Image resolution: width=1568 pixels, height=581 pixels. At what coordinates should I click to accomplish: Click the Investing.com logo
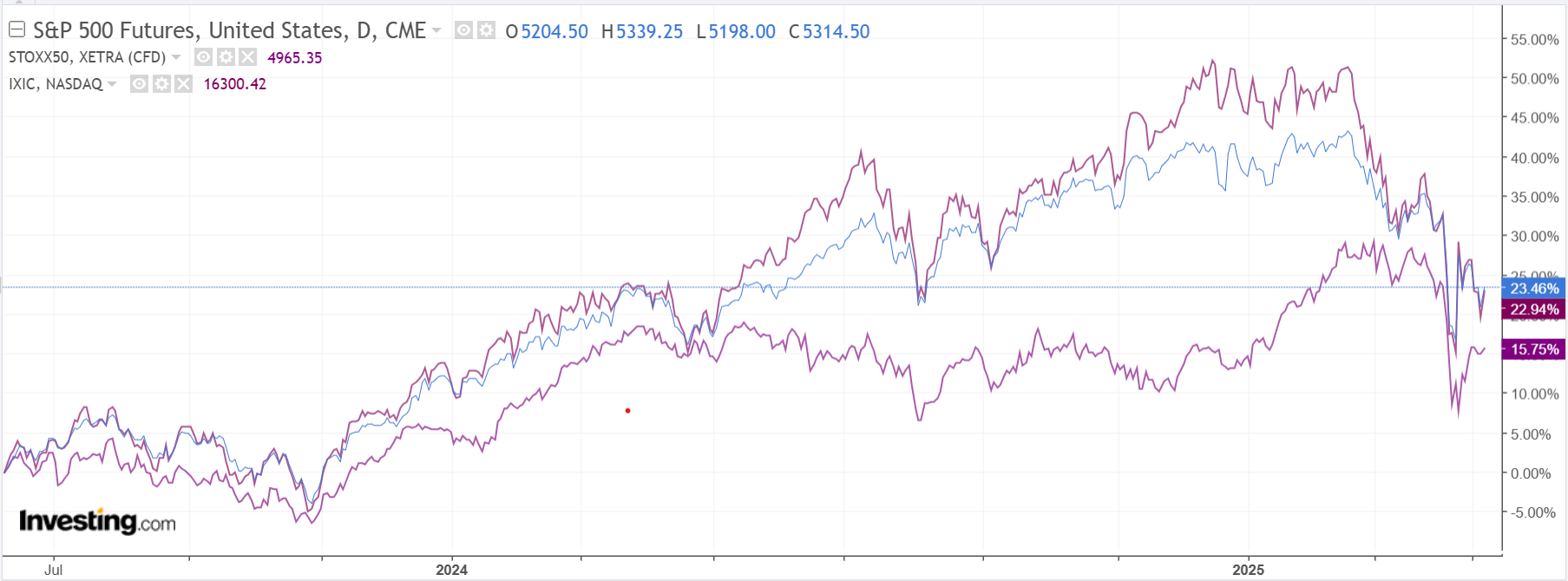pyautogui.click(x=97, y=521)
